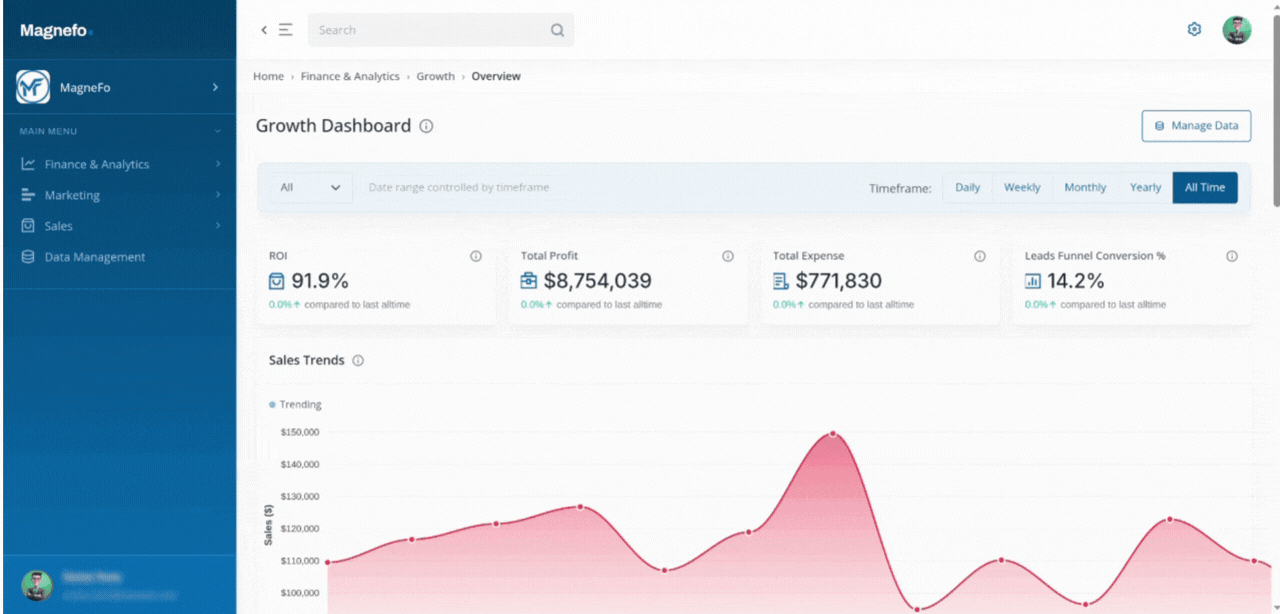Click info icon next to Sales Trends
Image resolution: width=1280 pixels, height=614 pixels.
pos(358,360)
